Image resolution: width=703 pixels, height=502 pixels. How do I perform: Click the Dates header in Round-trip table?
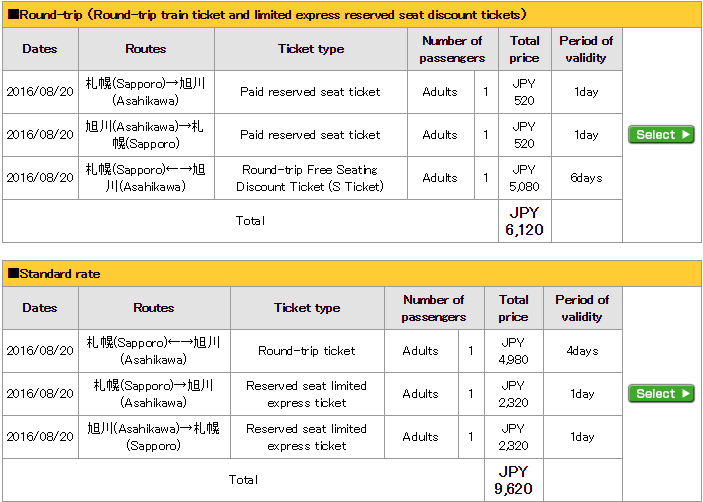pyautogui.click(x=40, y=49)
